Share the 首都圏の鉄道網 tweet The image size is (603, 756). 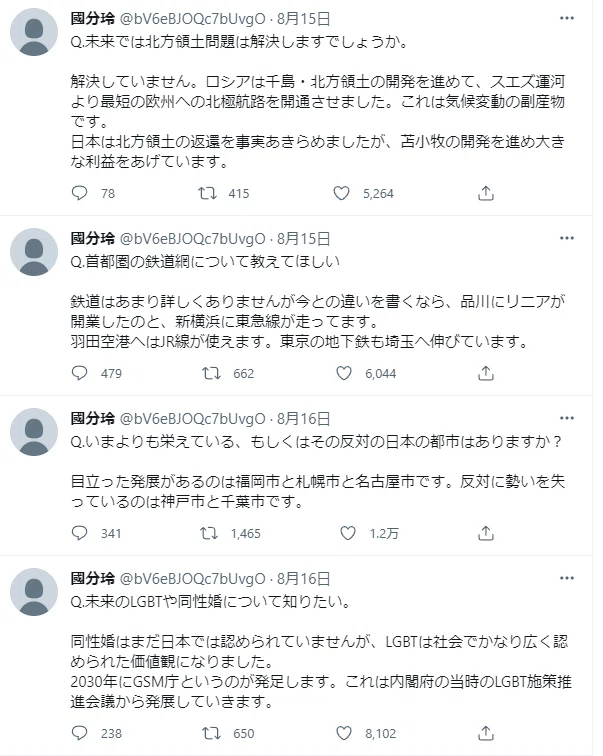pyautogui.click(x=486, y=373)
